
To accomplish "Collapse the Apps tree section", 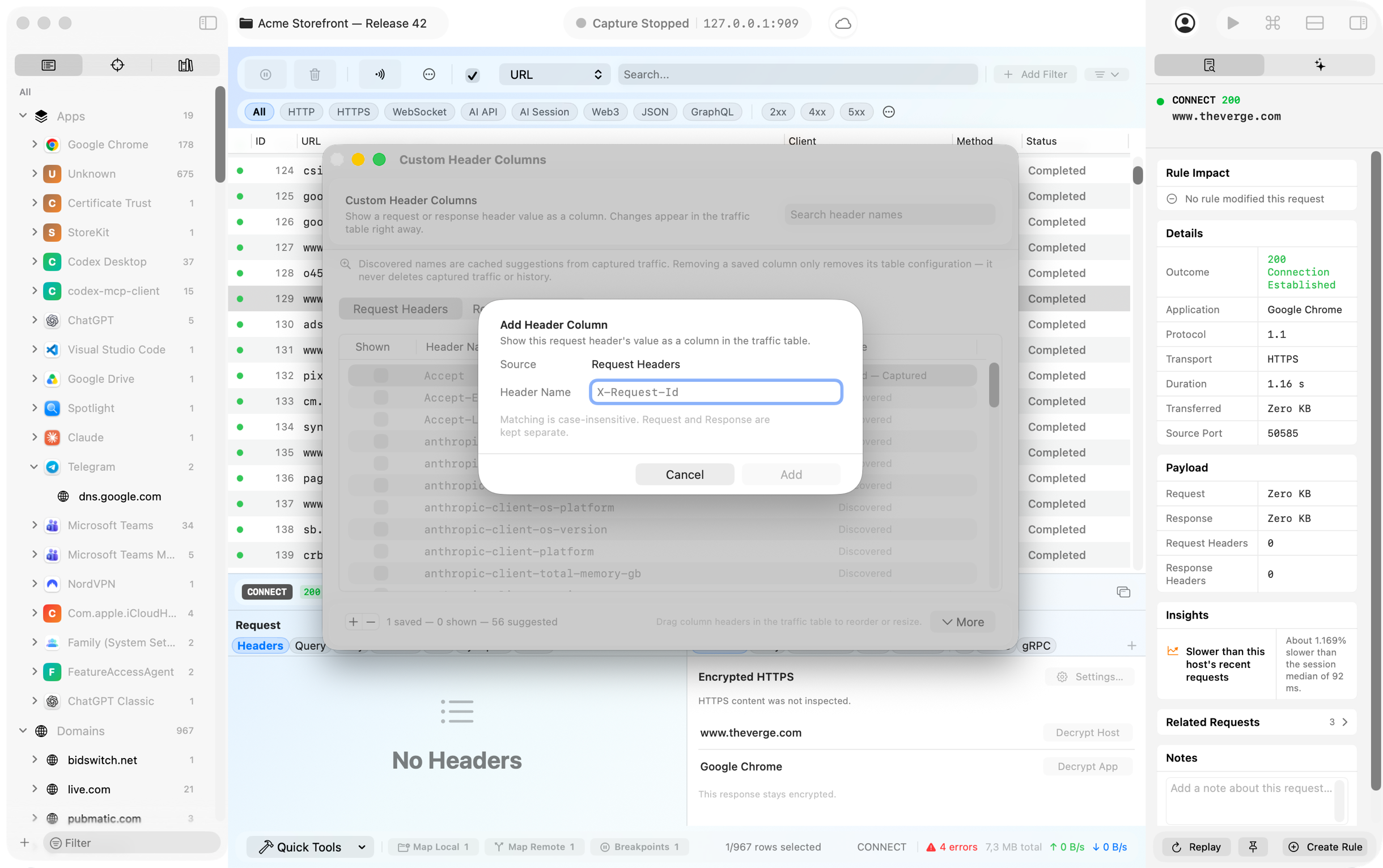I will click(x=23, y=116).
